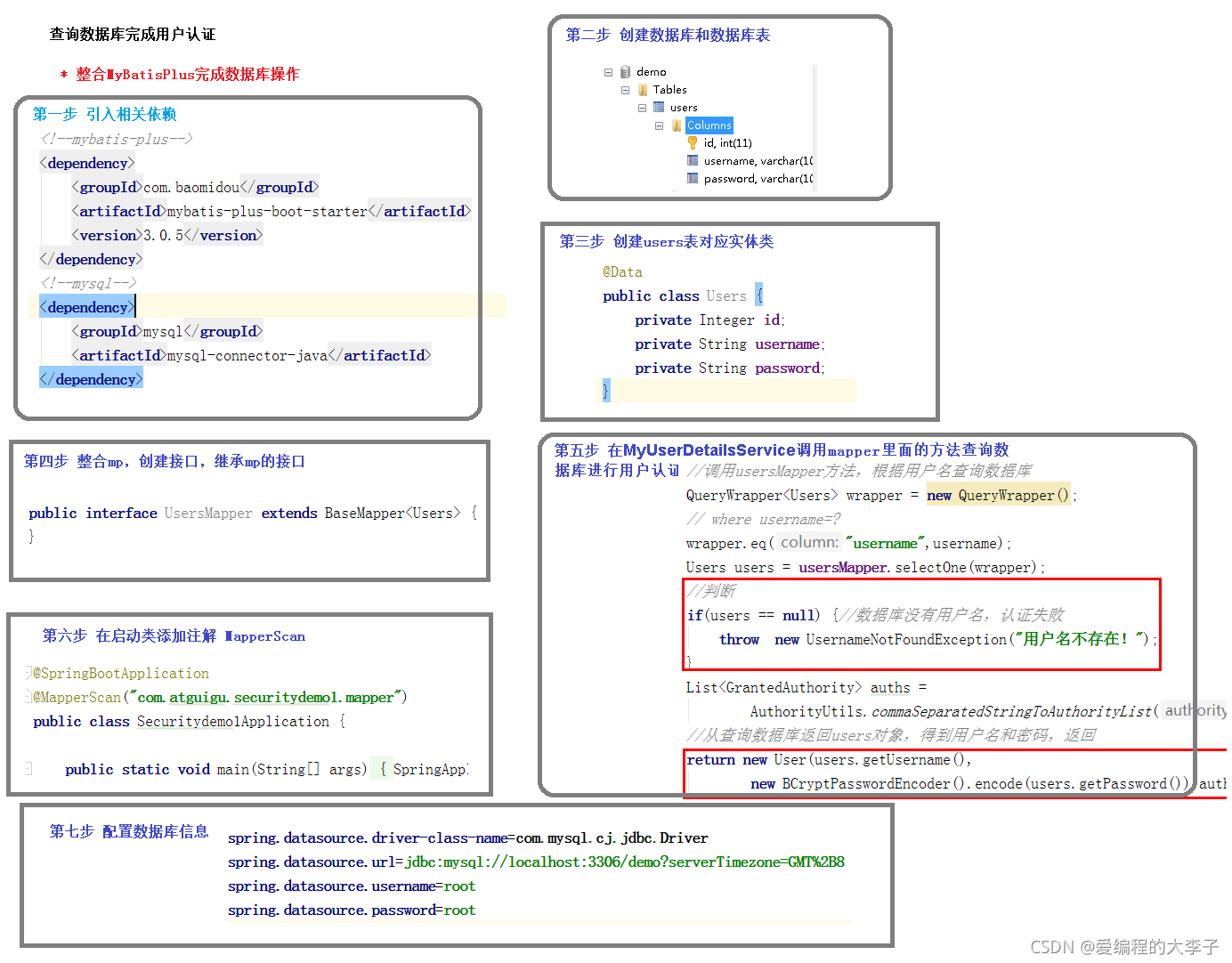
Task: Click the demo database cylinder icon
Action: (625, 72)
